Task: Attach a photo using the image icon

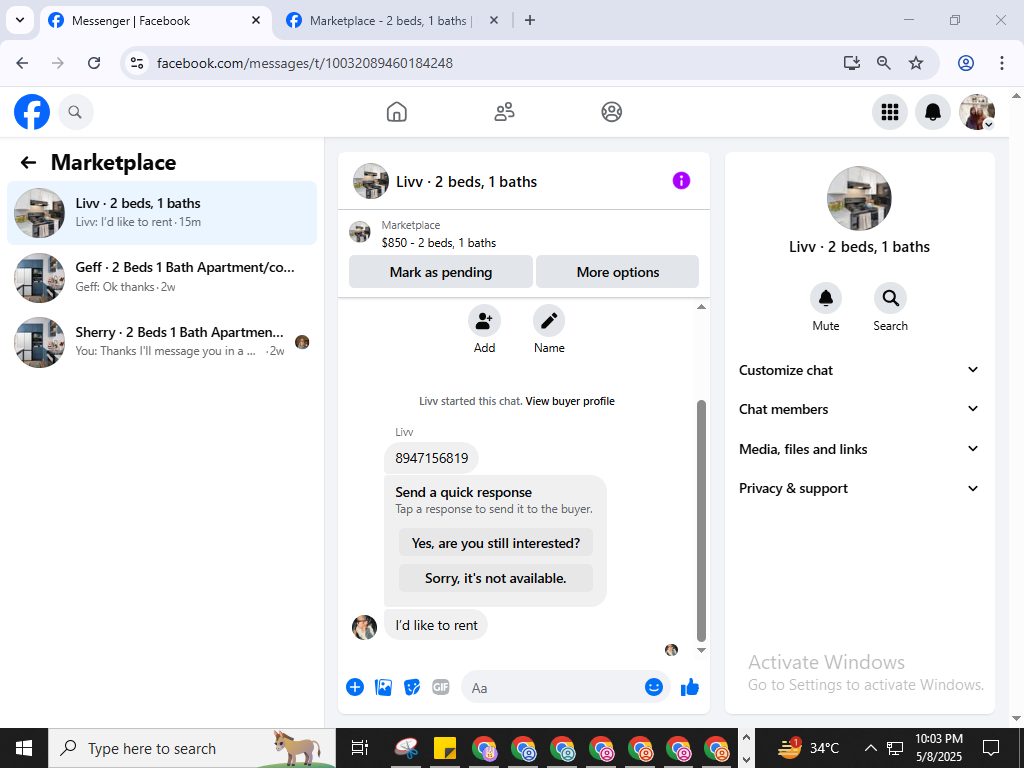Action: click(383, 687)
